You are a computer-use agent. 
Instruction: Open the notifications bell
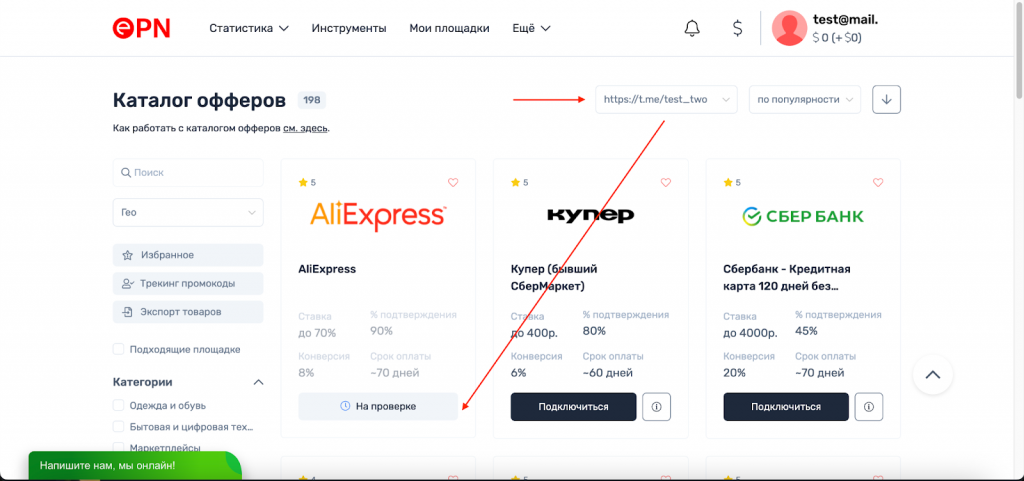tap(692, 28)
